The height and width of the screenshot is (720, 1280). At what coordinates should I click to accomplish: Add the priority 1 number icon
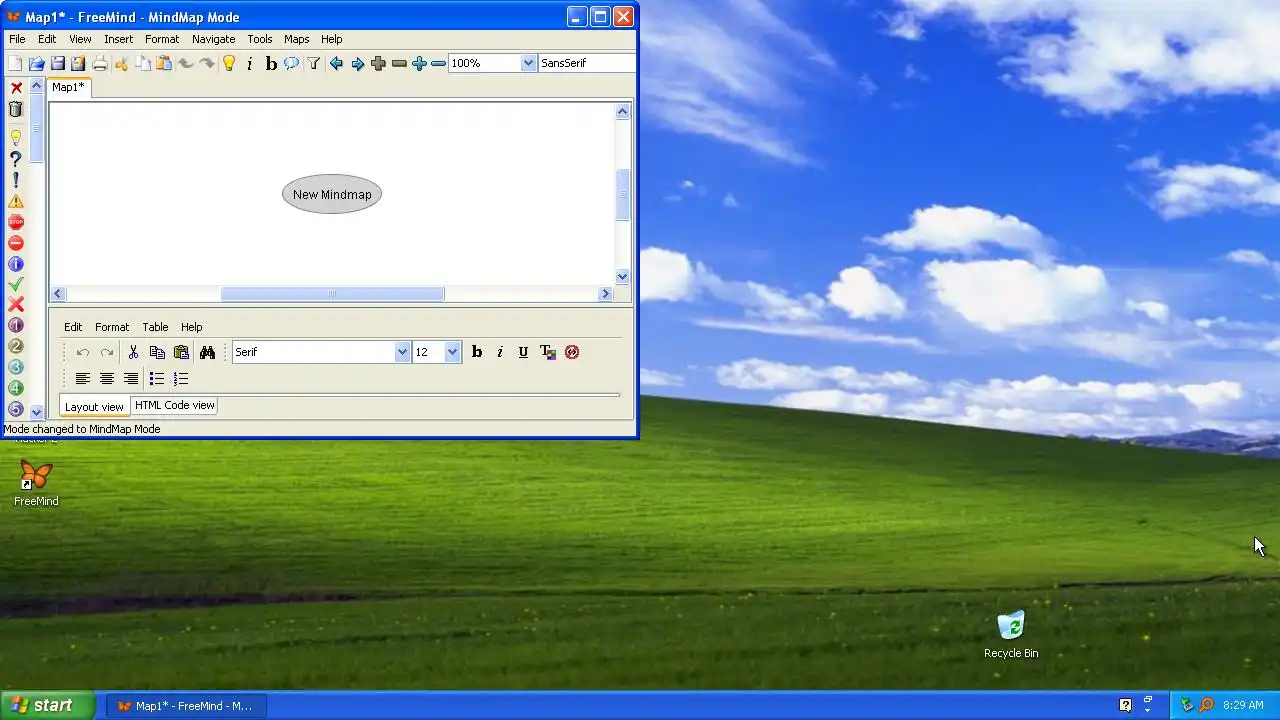(16, 325)
